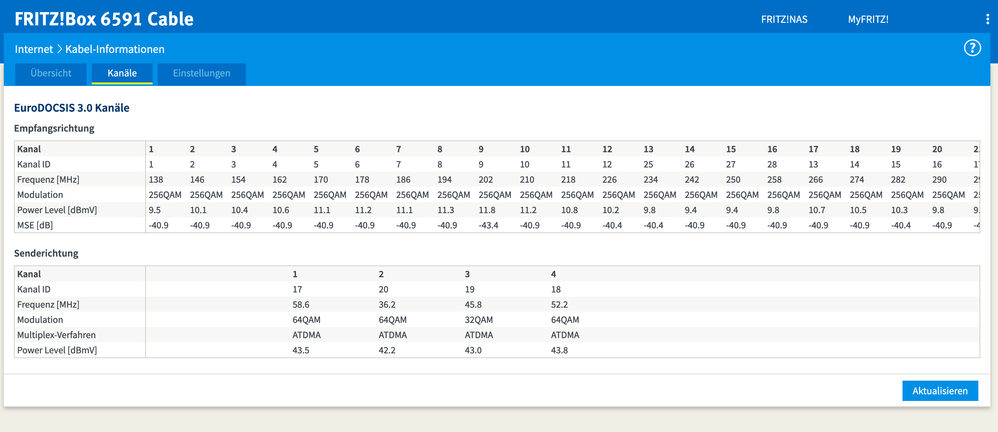Click the EuroDOCSIS 3.0 Kanäle heading
Viewport: 998px width, 432px height.
(x=72, y=107)
